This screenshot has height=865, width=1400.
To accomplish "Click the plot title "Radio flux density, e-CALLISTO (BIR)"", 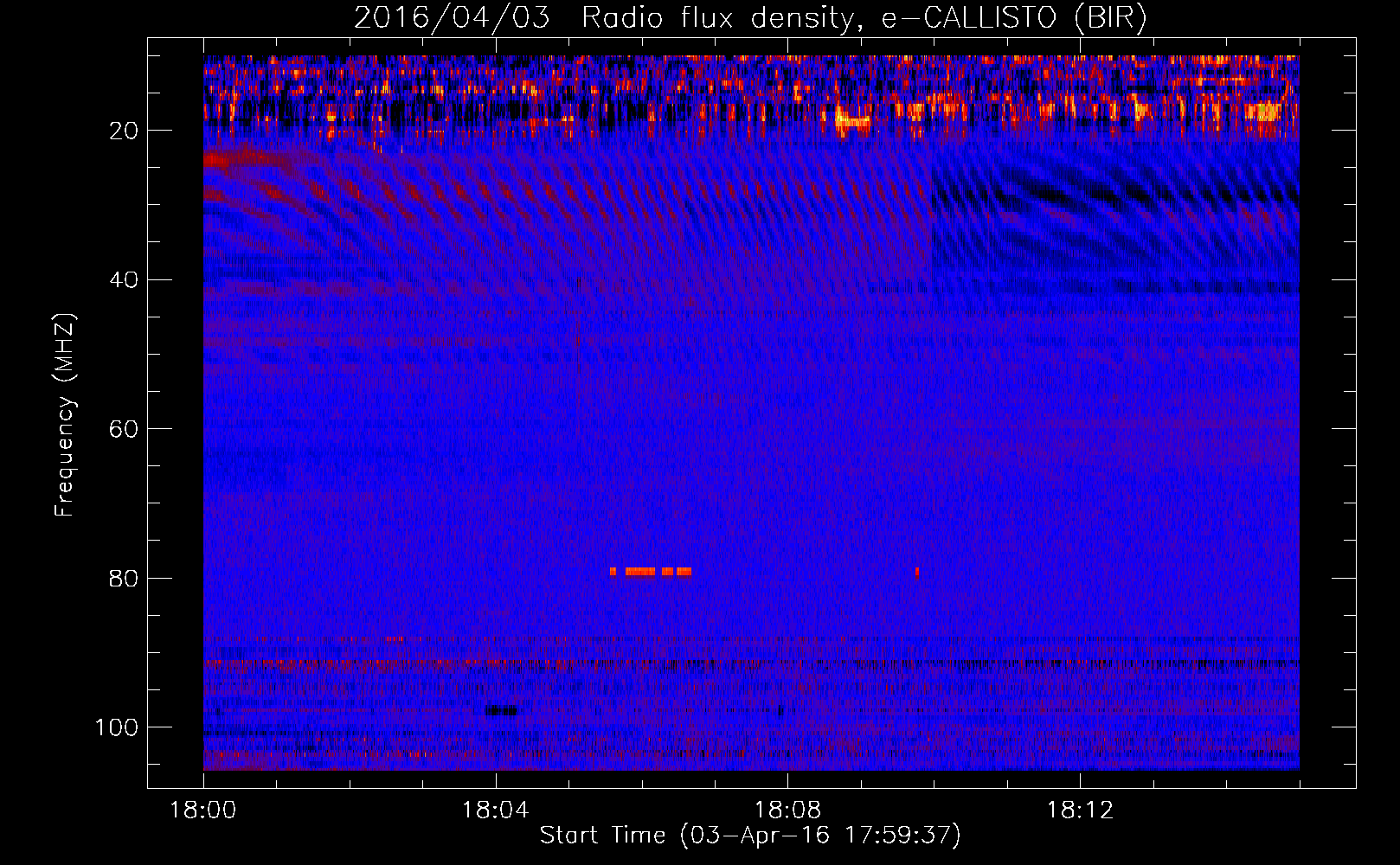I will pyautogui.click(x=864, y=17).
